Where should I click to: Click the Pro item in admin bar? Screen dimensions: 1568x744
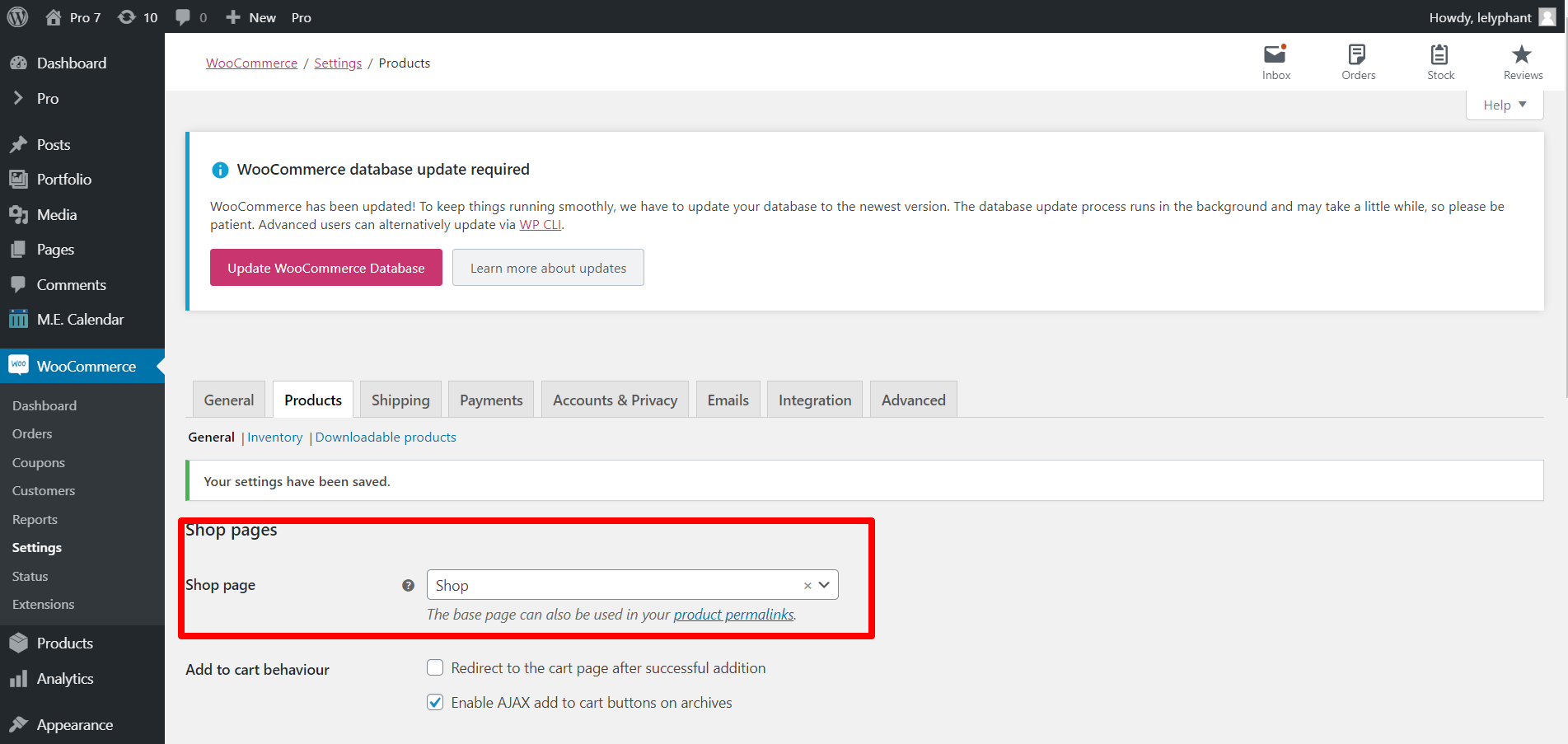click(302, 17)
